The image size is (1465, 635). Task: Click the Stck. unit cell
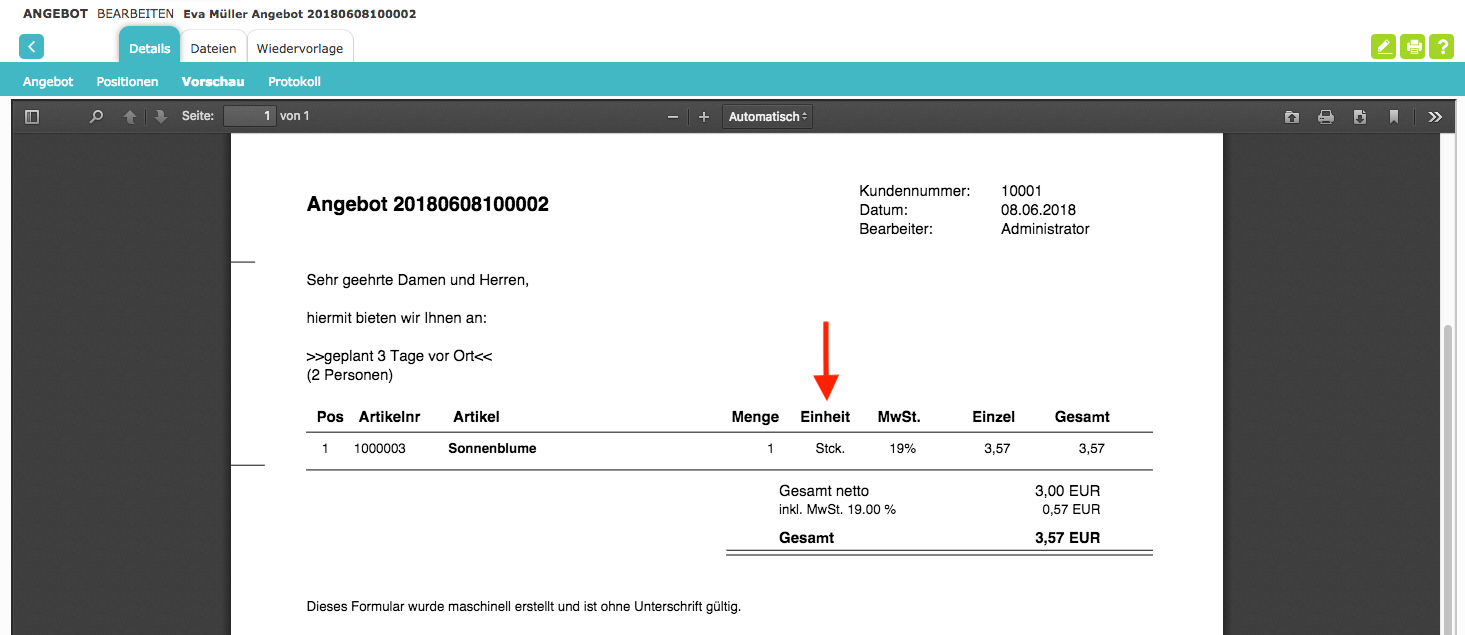coord(830,449)
